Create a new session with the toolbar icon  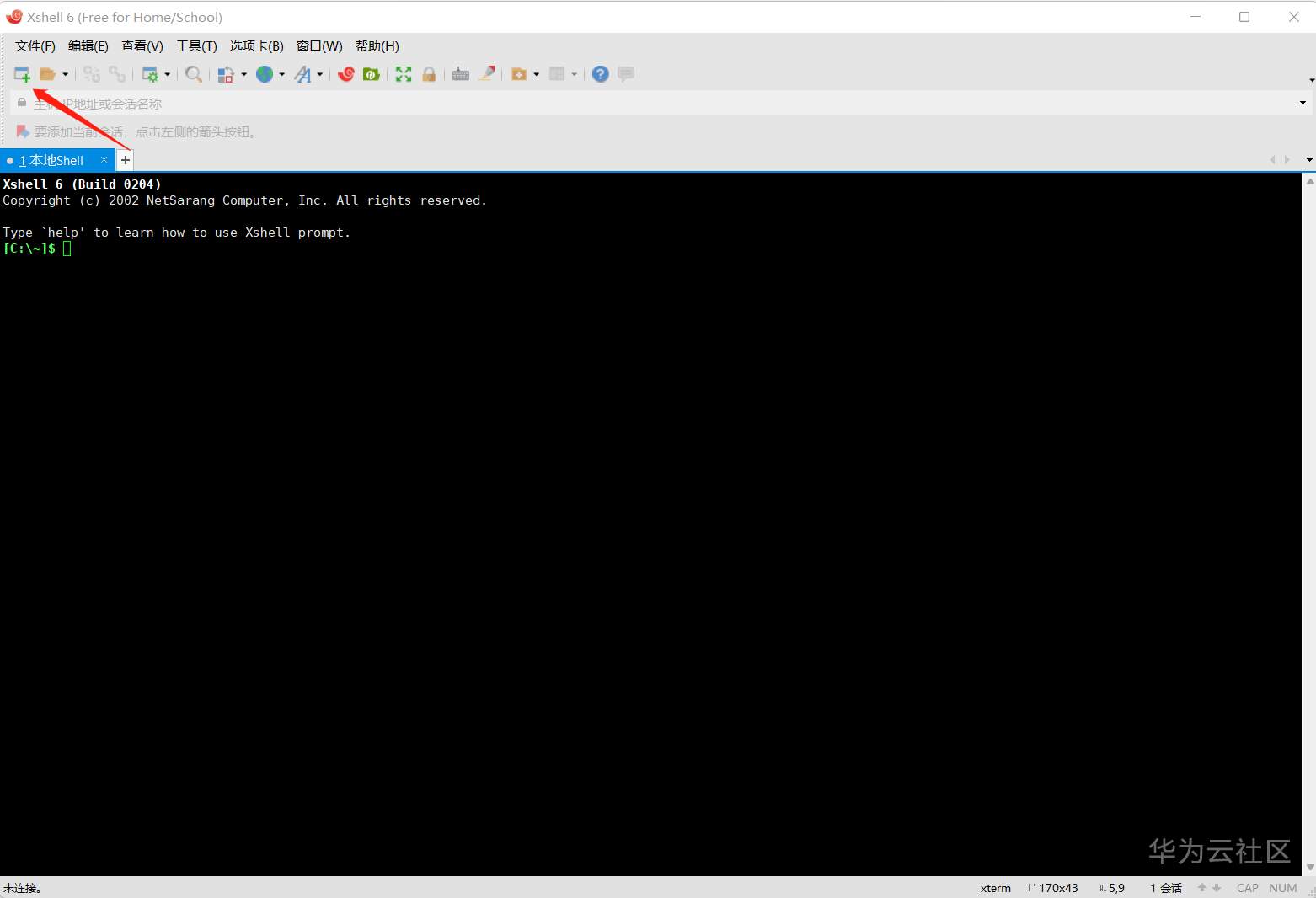(22, 74)
